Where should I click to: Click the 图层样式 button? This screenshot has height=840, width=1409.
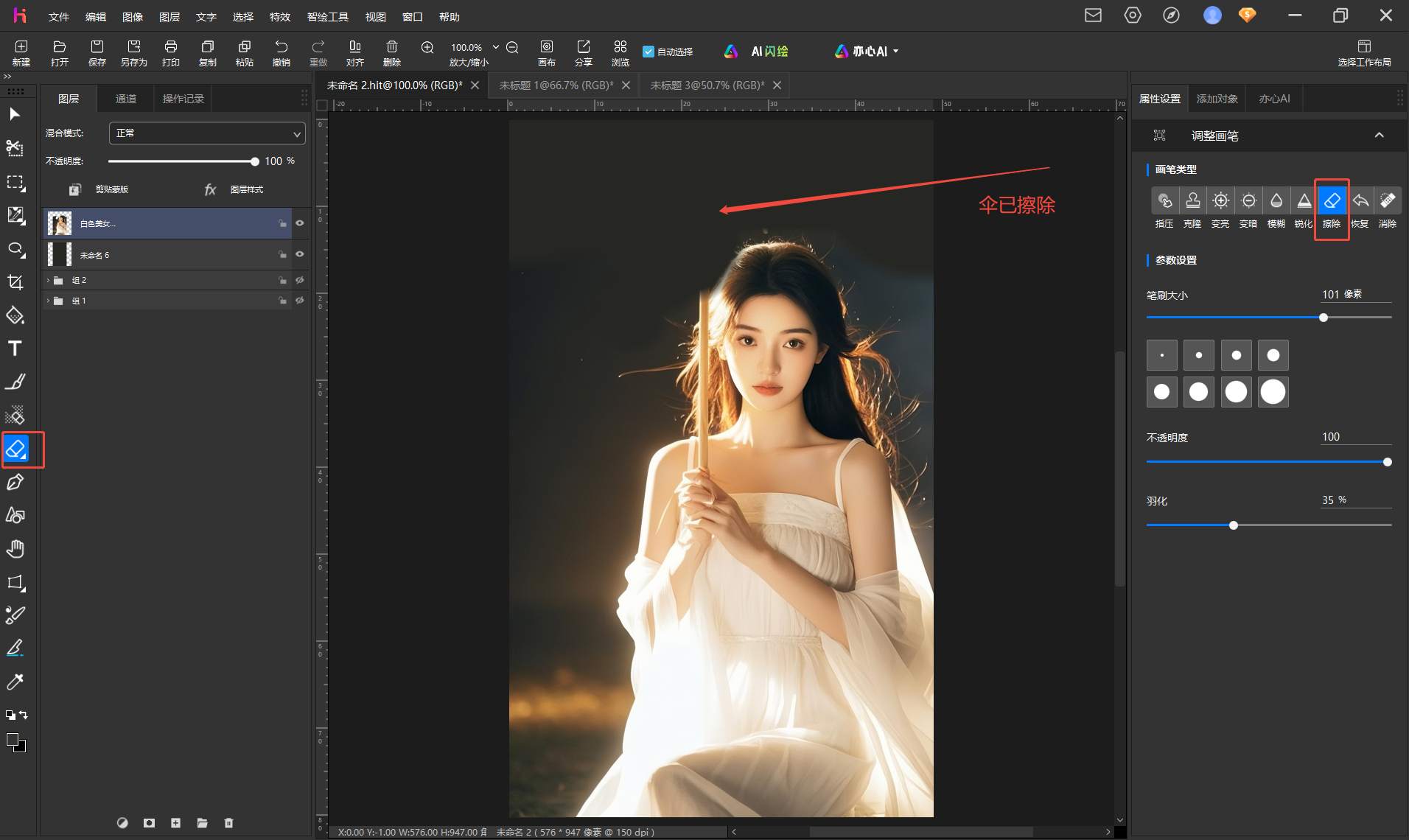coord(234,189)
